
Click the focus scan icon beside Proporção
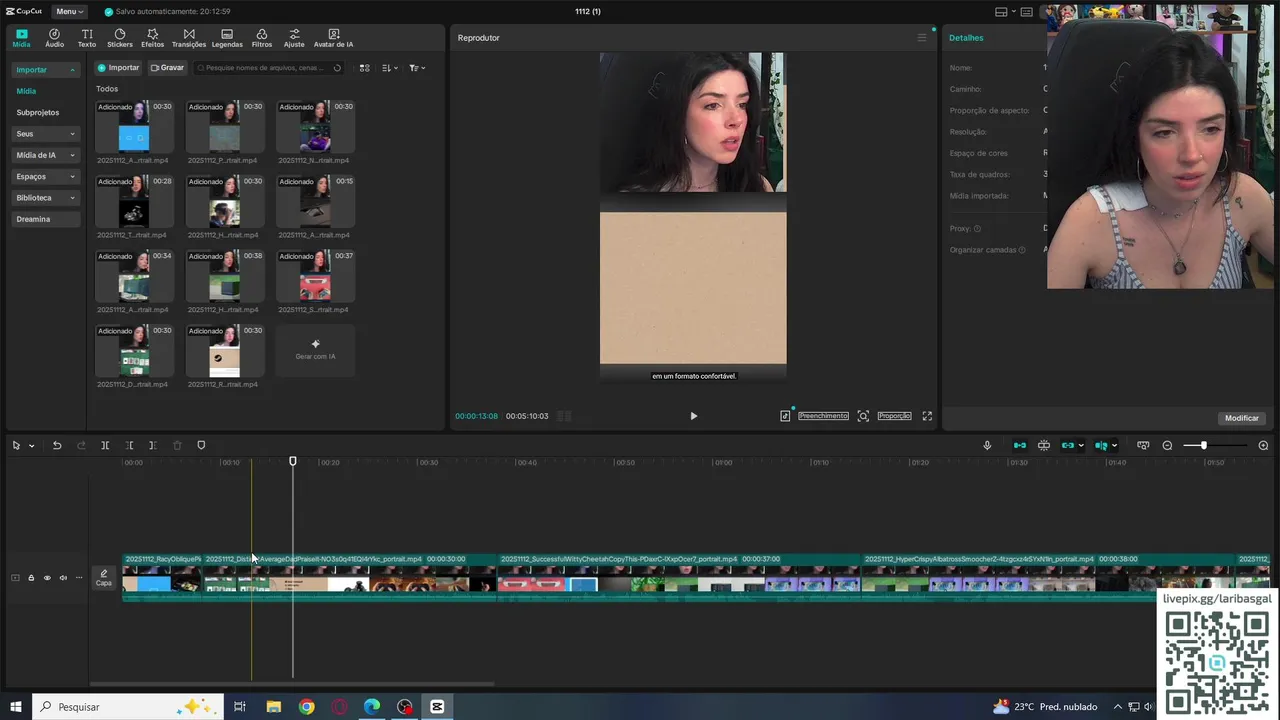[863, 416]
